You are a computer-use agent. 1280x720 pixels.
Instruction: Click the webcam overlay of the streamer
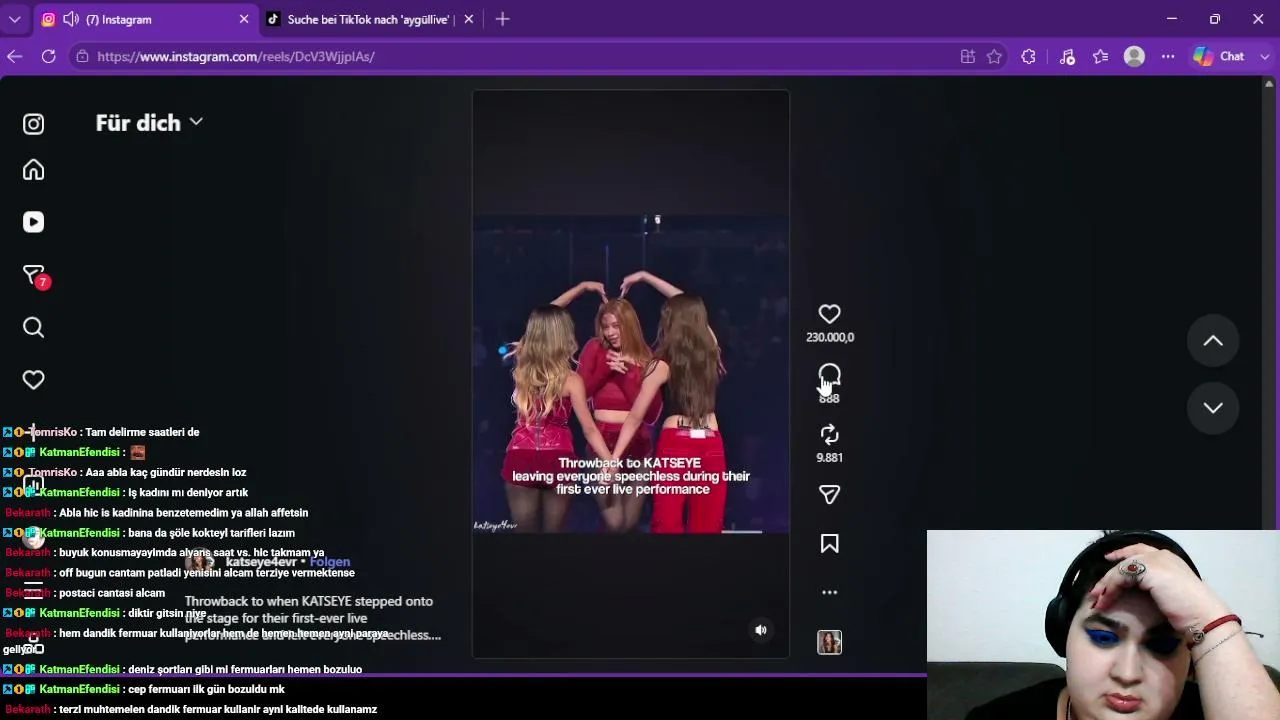(x=1103, y=625)
